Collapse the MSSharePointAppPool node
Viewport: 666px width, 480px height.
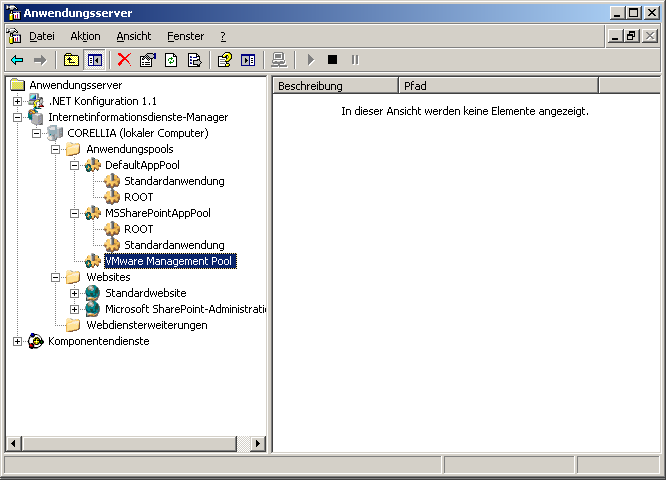pos(74,213)
